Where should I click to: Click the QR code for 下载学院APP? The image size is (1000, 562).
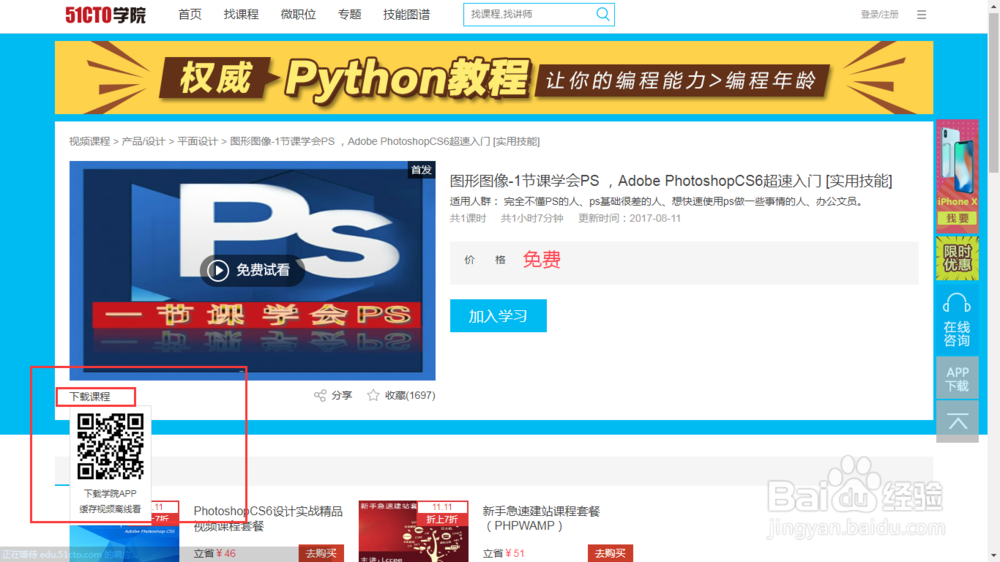[110, 446]
